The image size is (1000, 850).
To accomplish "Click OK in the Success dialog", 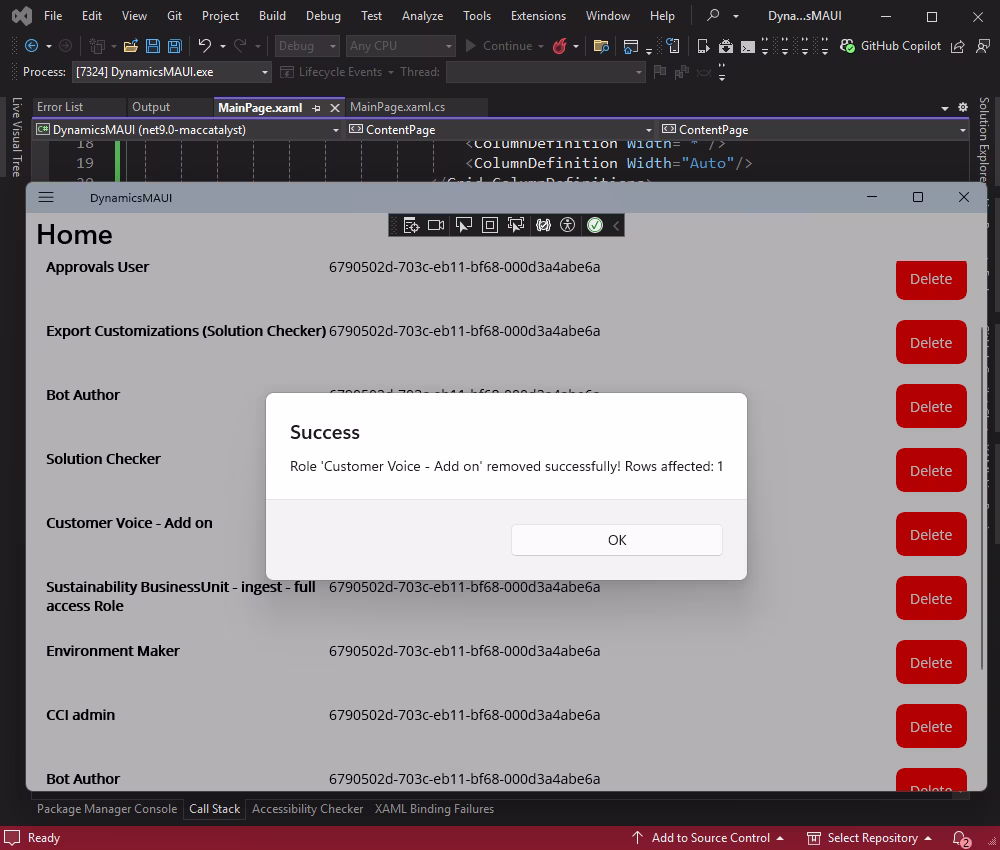I will (617, 540).
